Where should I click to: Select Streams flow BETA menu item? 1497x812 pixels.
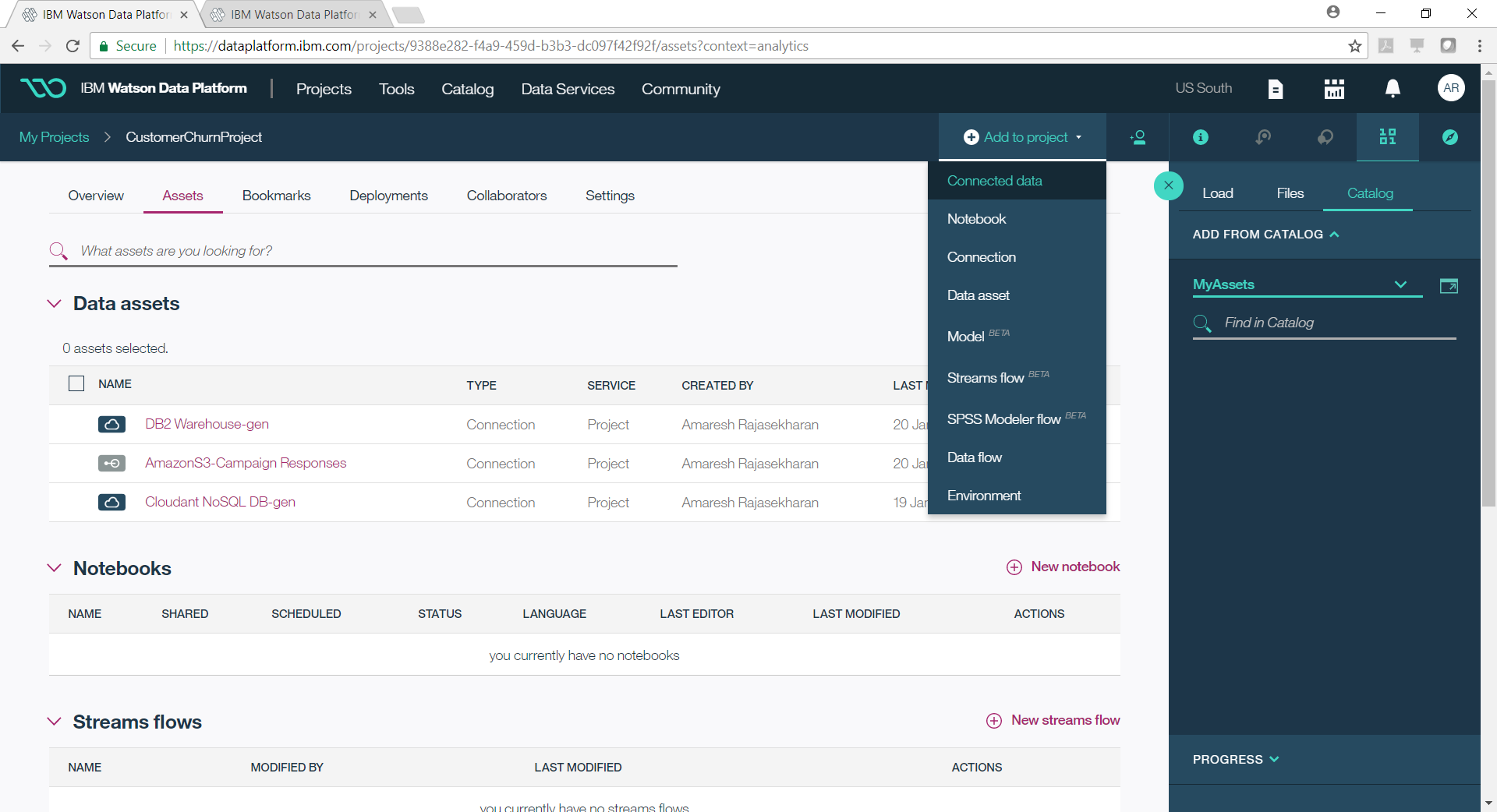coord(1017,377)
